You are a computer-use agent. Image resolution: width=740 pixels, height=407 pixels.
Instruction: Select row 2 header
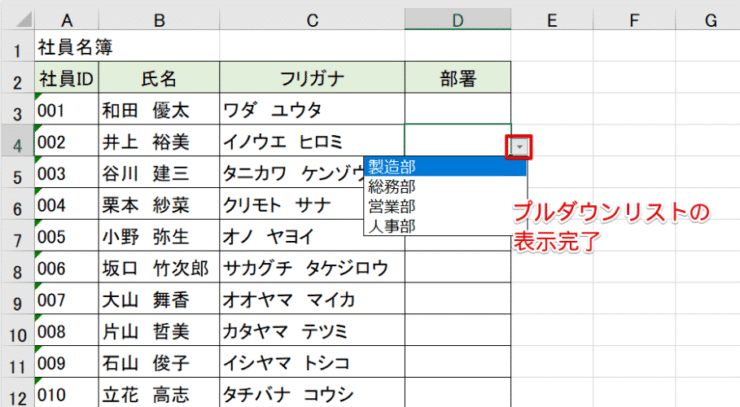[x=17, y=77]
